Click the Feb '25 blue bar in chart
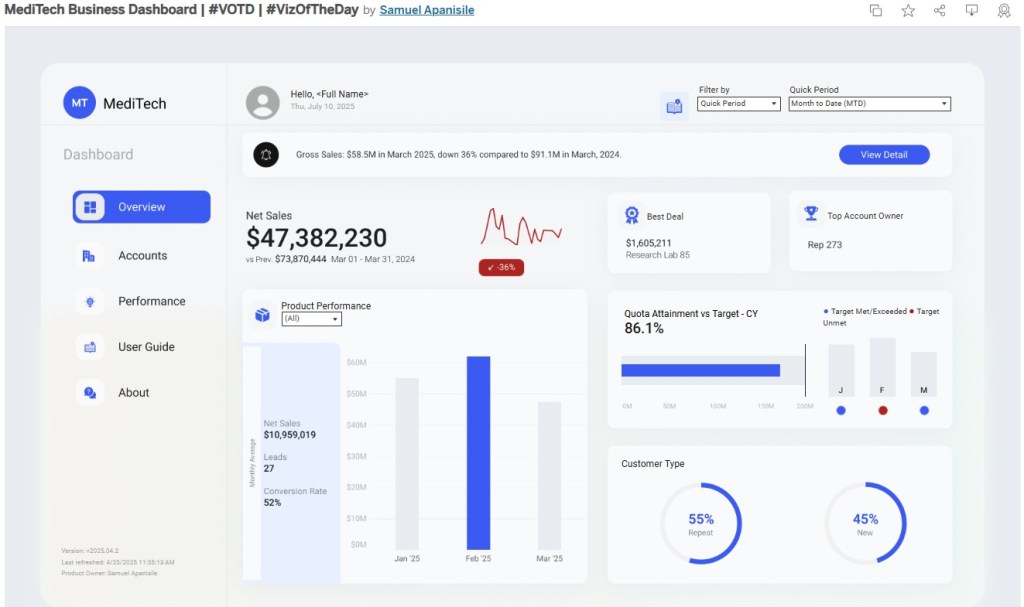This screenshot has height=607, width=1024. pos(478,452)
